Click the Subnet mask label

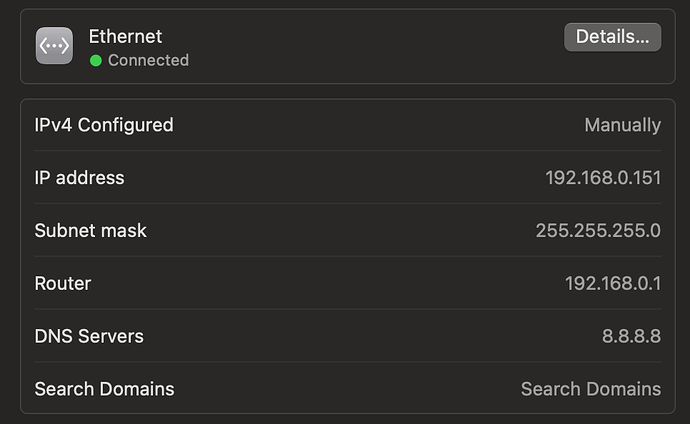[x=90, y=231]
